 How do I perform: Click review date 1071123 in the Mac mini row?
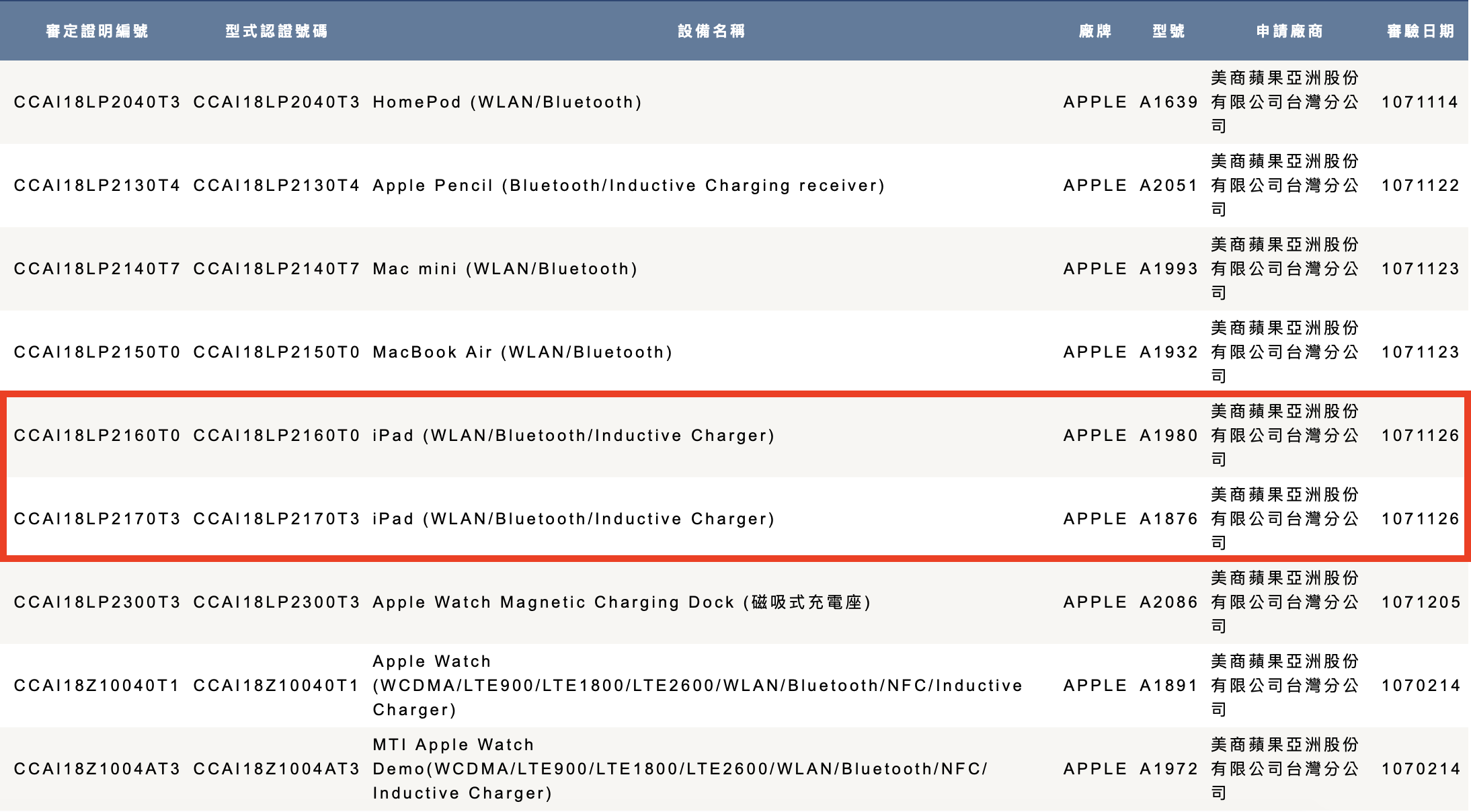(1420, 269)
